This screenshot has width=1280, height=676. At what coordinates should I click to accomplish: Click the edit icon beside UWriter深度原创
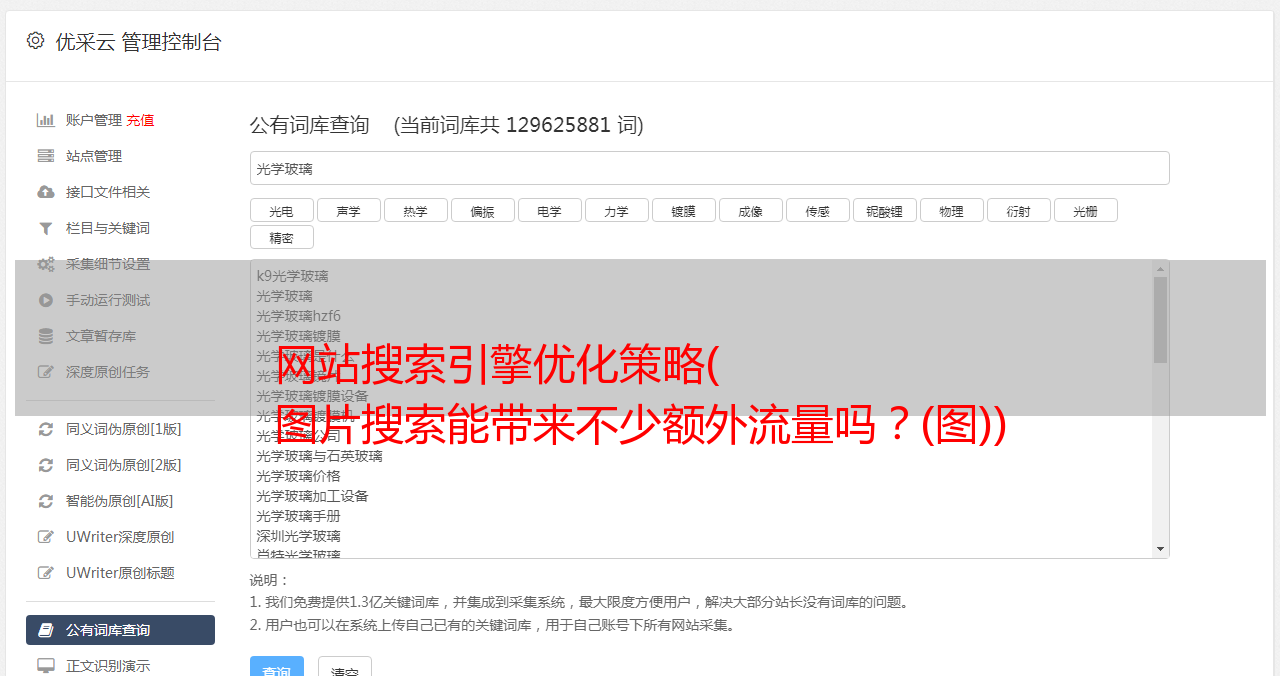[46, 537]
